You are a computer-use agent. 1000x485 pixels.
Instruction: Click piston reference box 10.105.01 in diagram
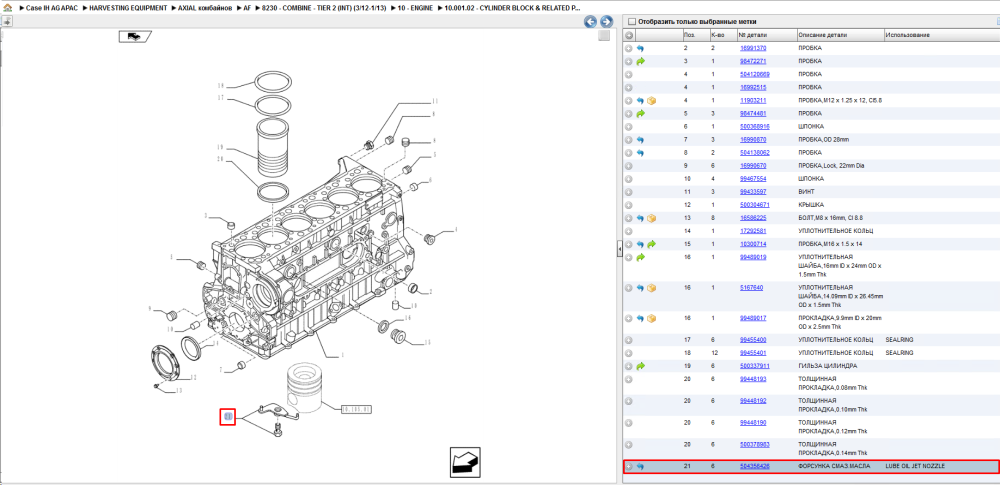click(357, 409)
